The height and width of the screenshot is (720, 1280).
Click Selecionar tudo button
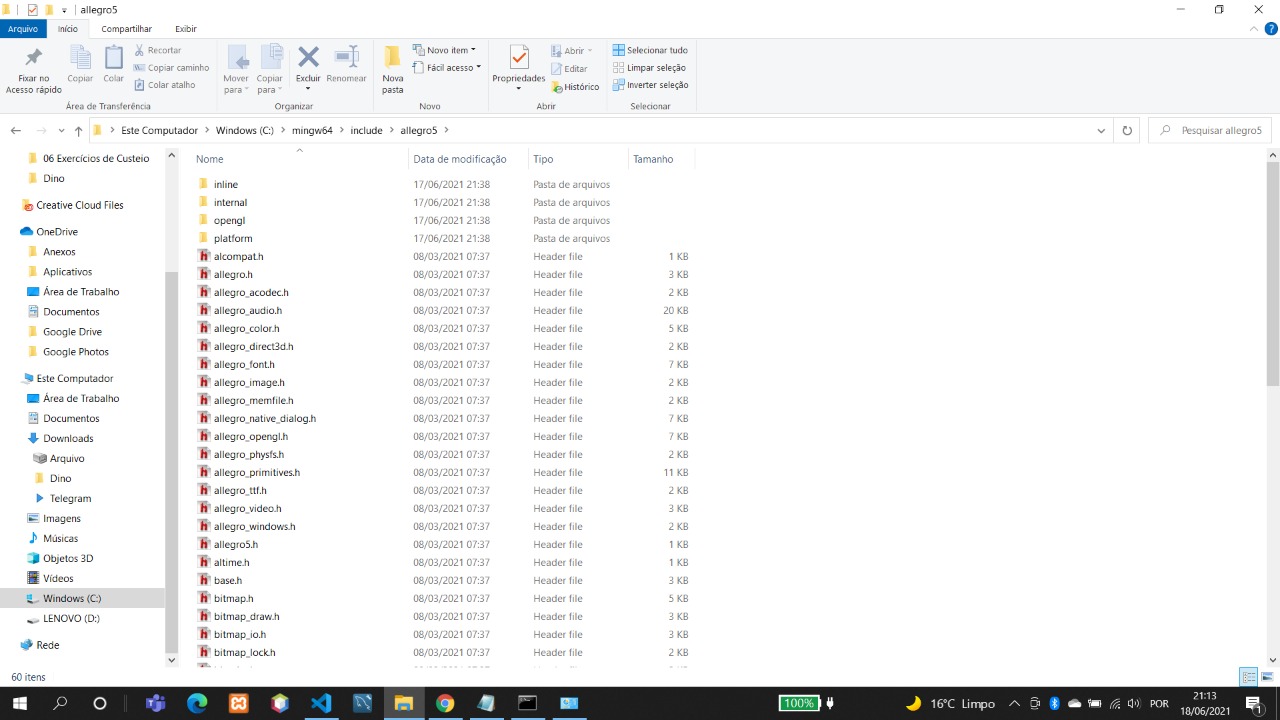point(650,50)
